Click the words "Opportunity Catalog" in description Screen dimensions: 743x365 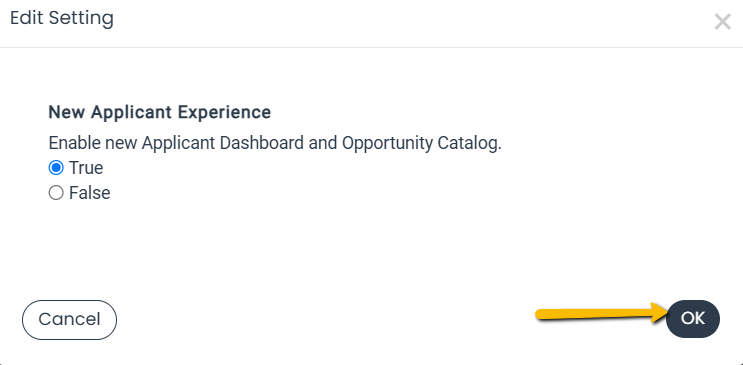pyautogui.click(x=421, y=143)
